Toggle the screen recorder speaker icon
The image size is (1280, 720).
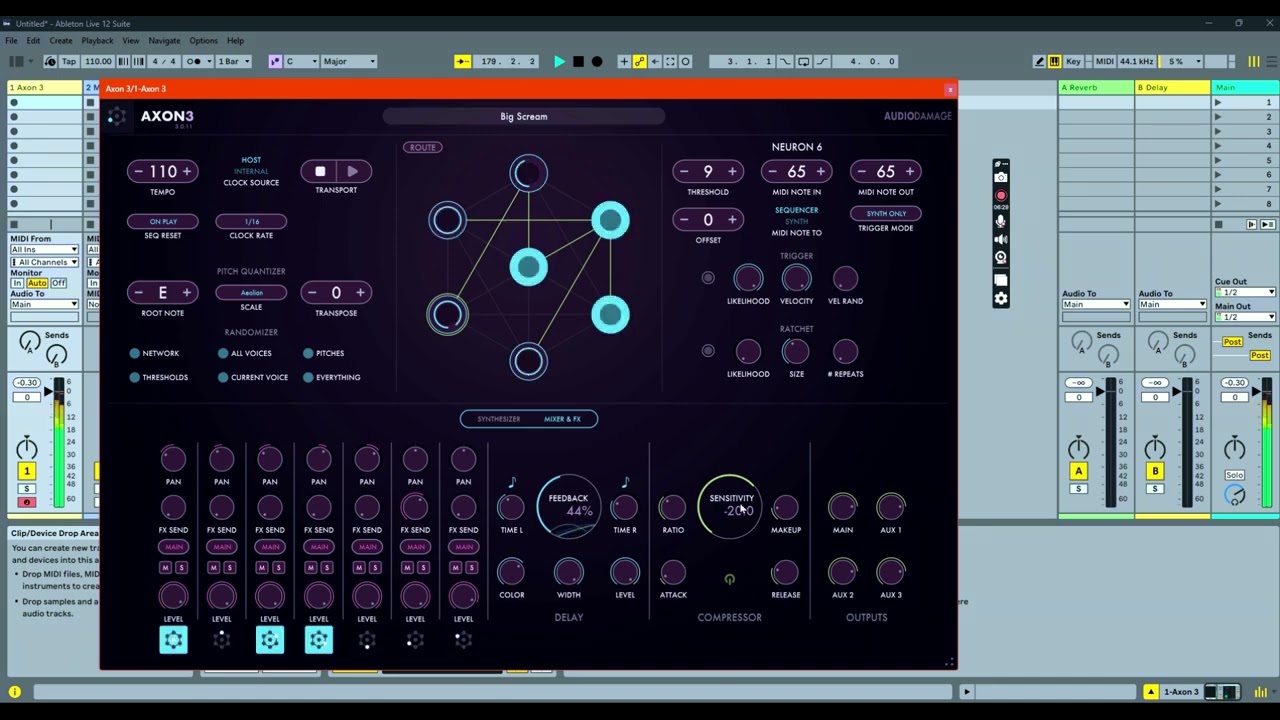tap(1001, 239)
